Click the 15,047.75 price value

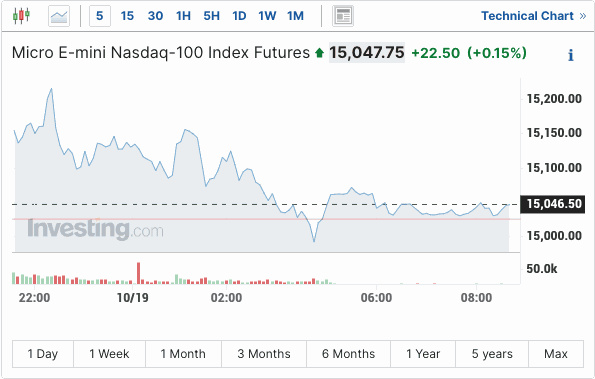coord(367,52)
